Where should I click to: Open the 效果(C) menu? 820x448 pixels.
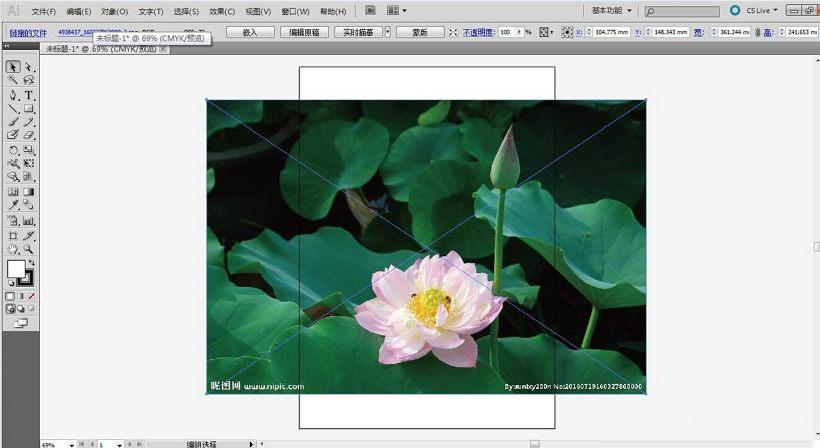pos(222,11)
